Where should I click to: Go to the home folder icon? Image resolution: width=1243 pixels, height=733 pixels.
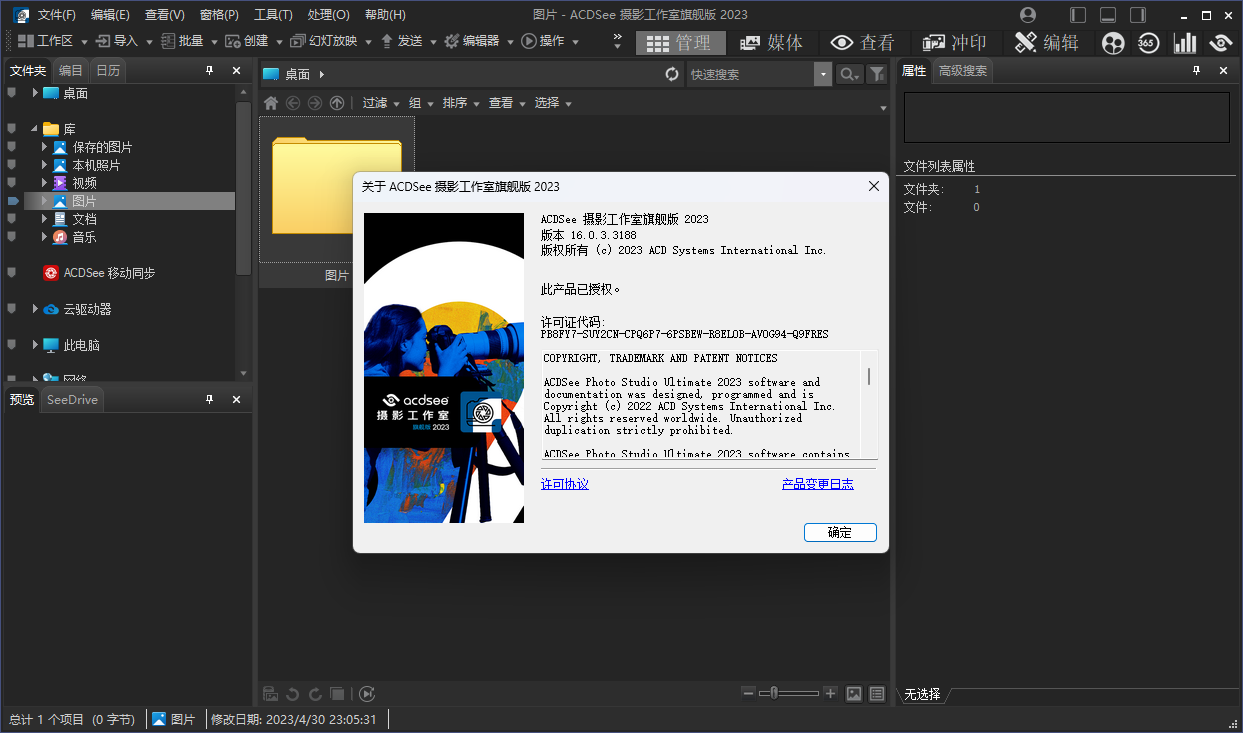click(x=271, y=103)
